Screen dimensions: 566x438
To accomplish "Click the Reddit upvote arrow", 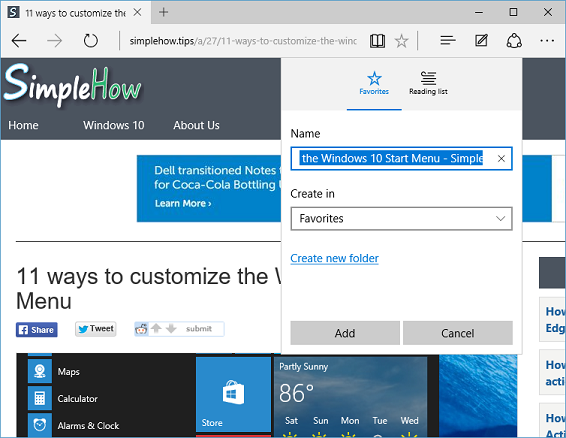I will pos(156,329).
